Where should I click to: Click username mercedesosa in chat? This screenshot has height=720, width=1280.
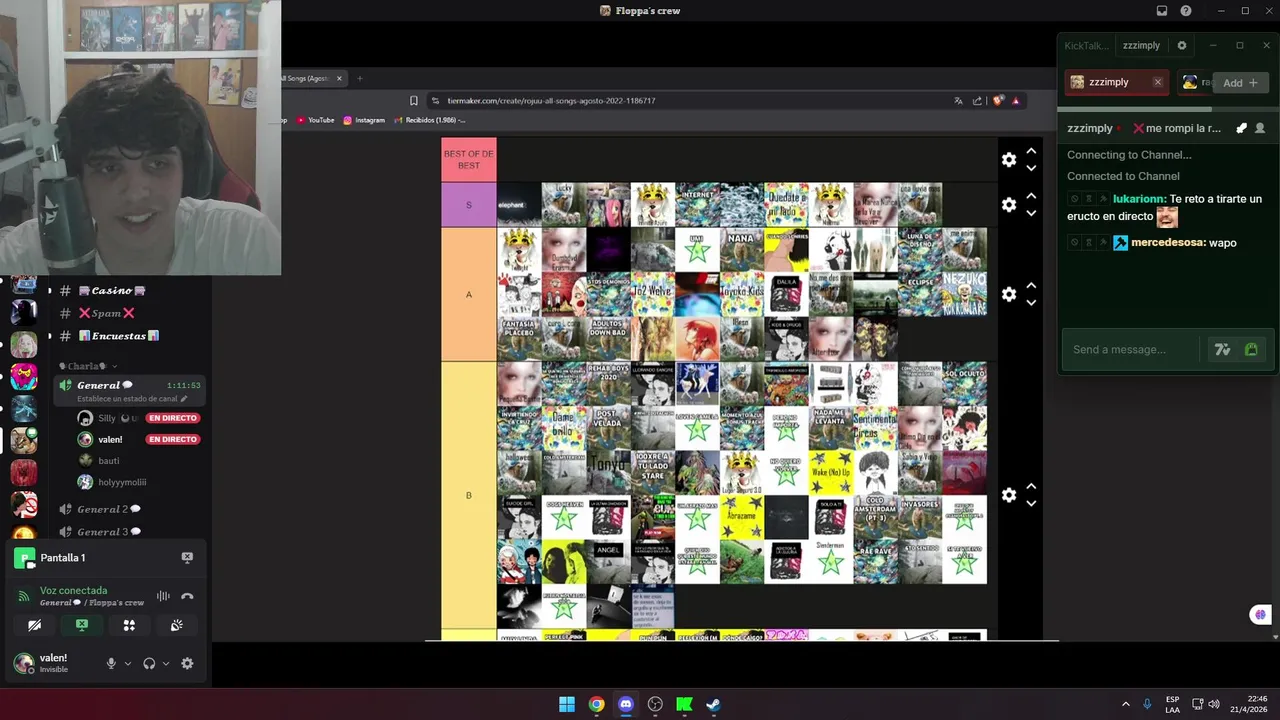[x=1168, y=243]
